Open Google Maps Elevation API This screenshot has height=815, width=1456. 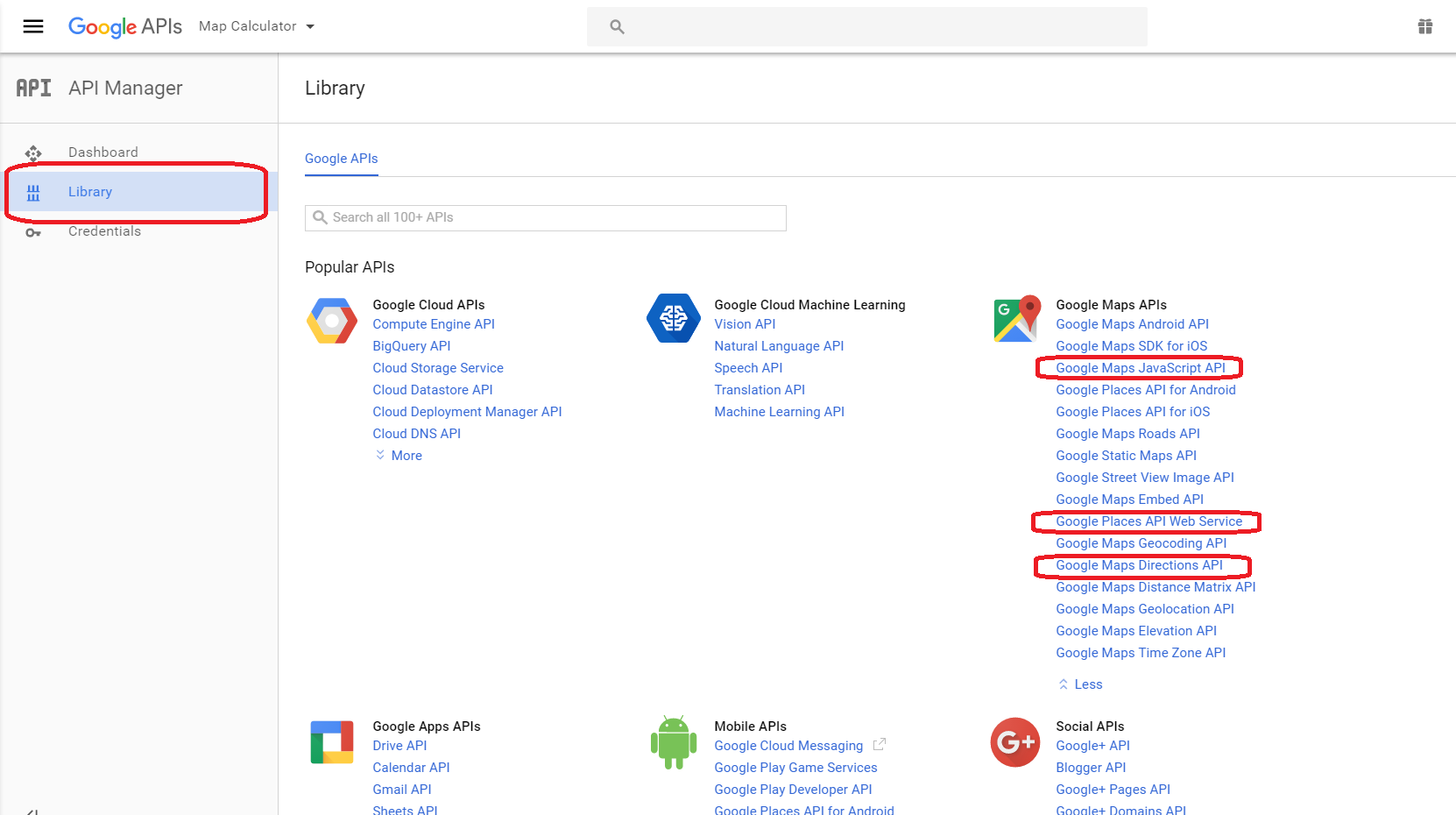1136,631
